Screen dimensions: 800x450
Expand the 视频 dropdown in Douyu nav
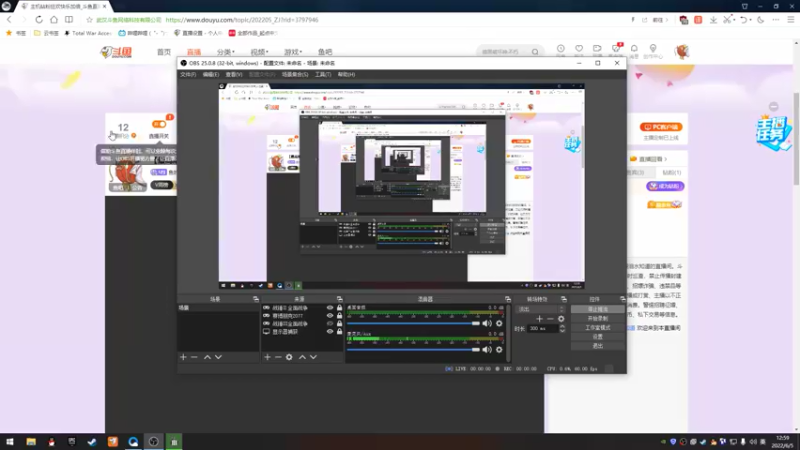point(259,52)
